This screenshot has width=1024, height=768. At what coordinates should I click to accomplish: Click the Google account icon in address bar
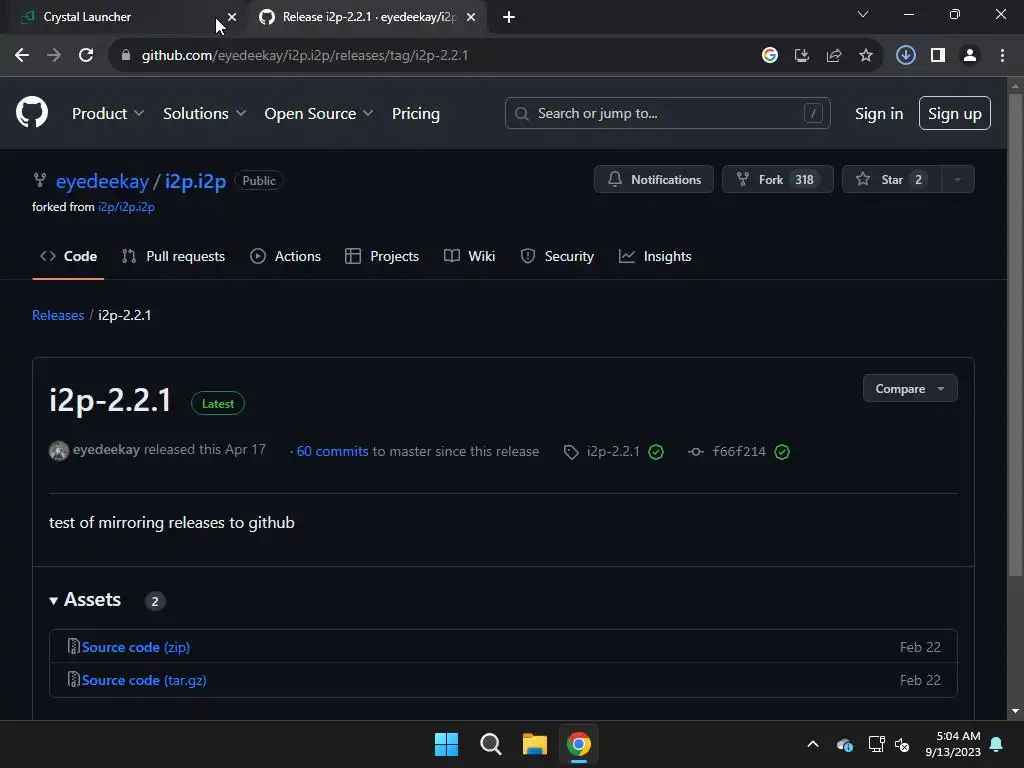click(x=770, y=56)
